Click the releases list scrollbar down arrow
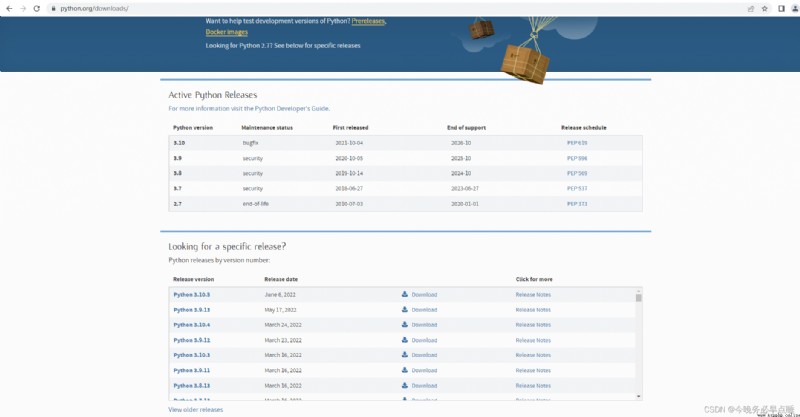 tap(639, 396)
